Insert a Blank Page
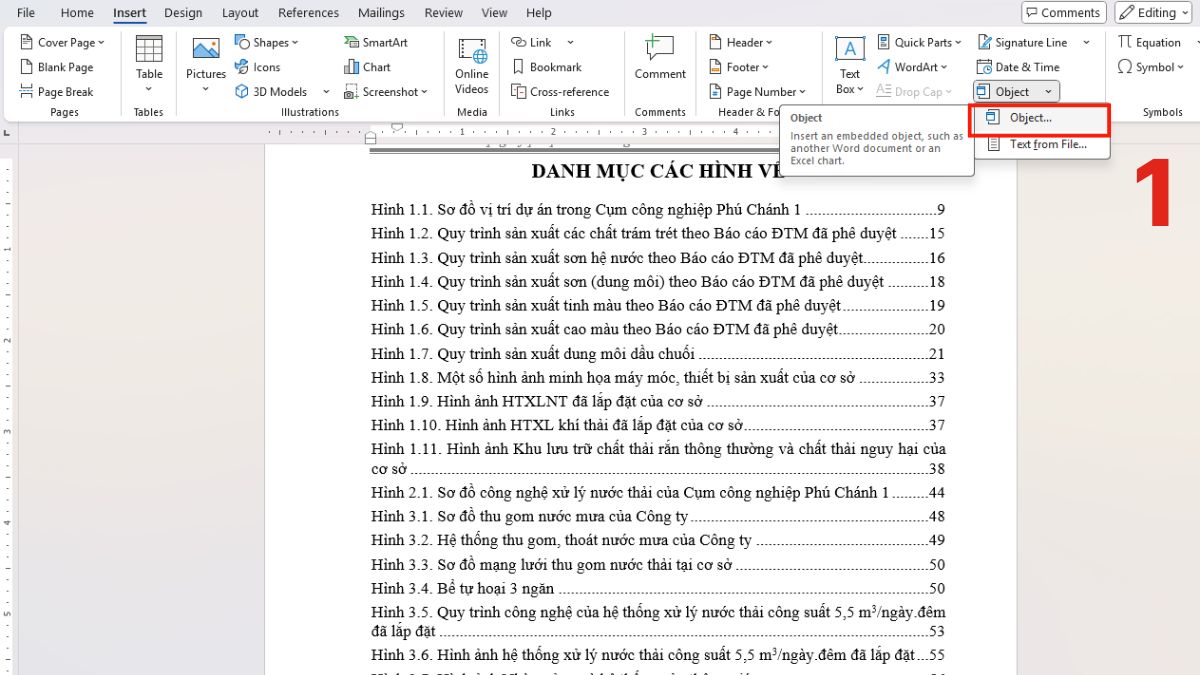Screen dimensions: 1200x675 pyautogui.click(x=57, y=67)
